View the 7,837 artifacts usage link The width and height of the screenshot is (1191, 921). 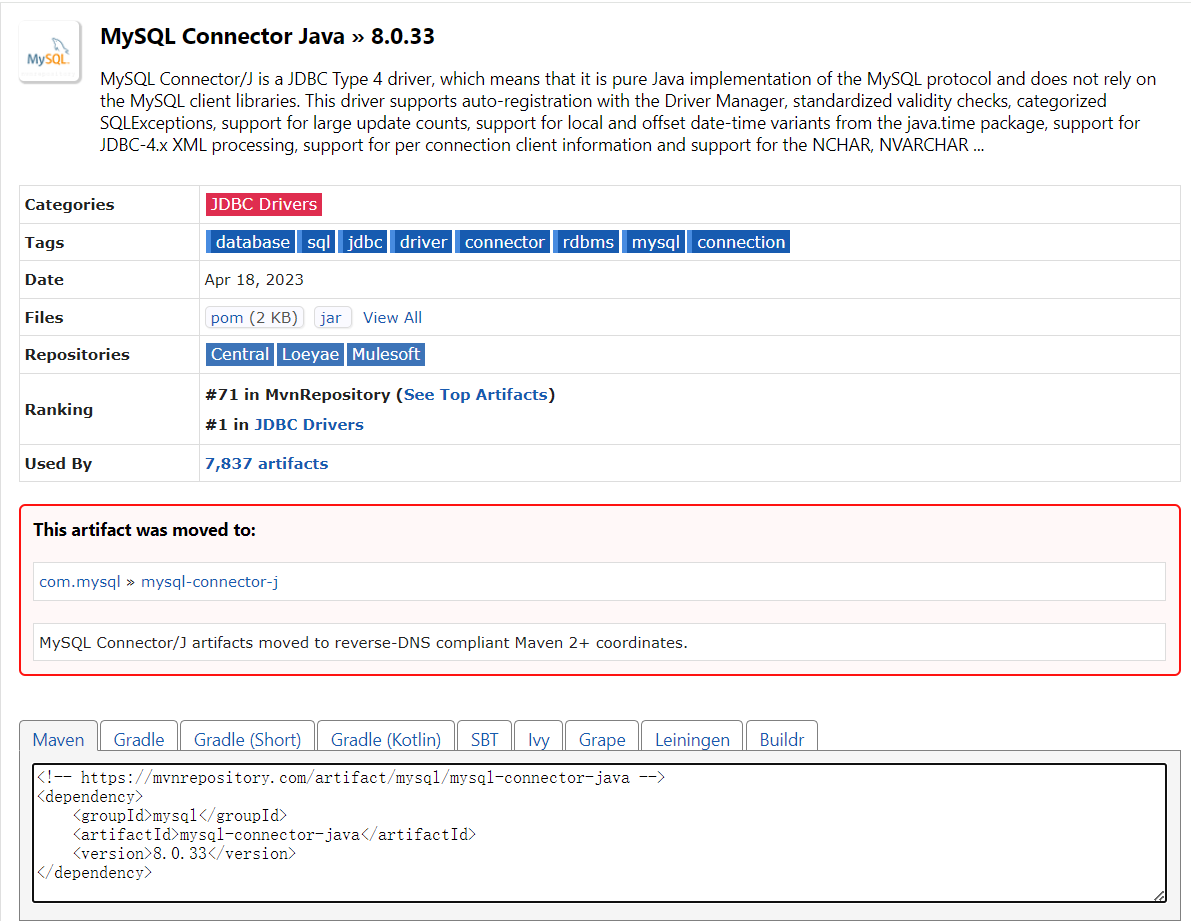pyautogui.click(x=267, y=463)
